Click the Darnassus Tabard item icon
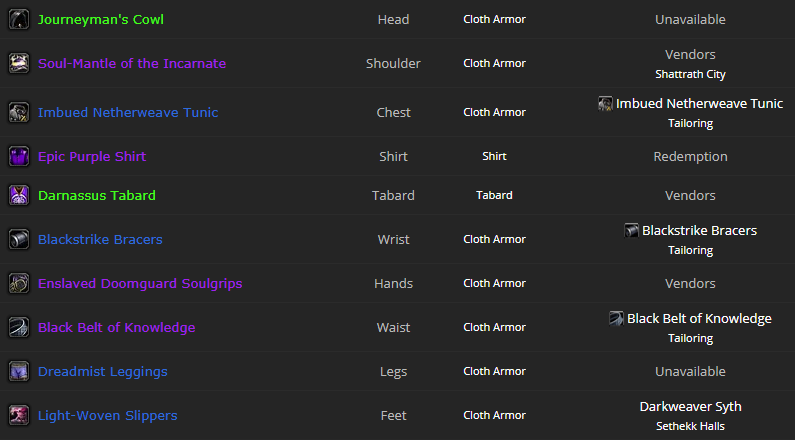This screenshot has width=795, height=440. [x=18, y=196]
